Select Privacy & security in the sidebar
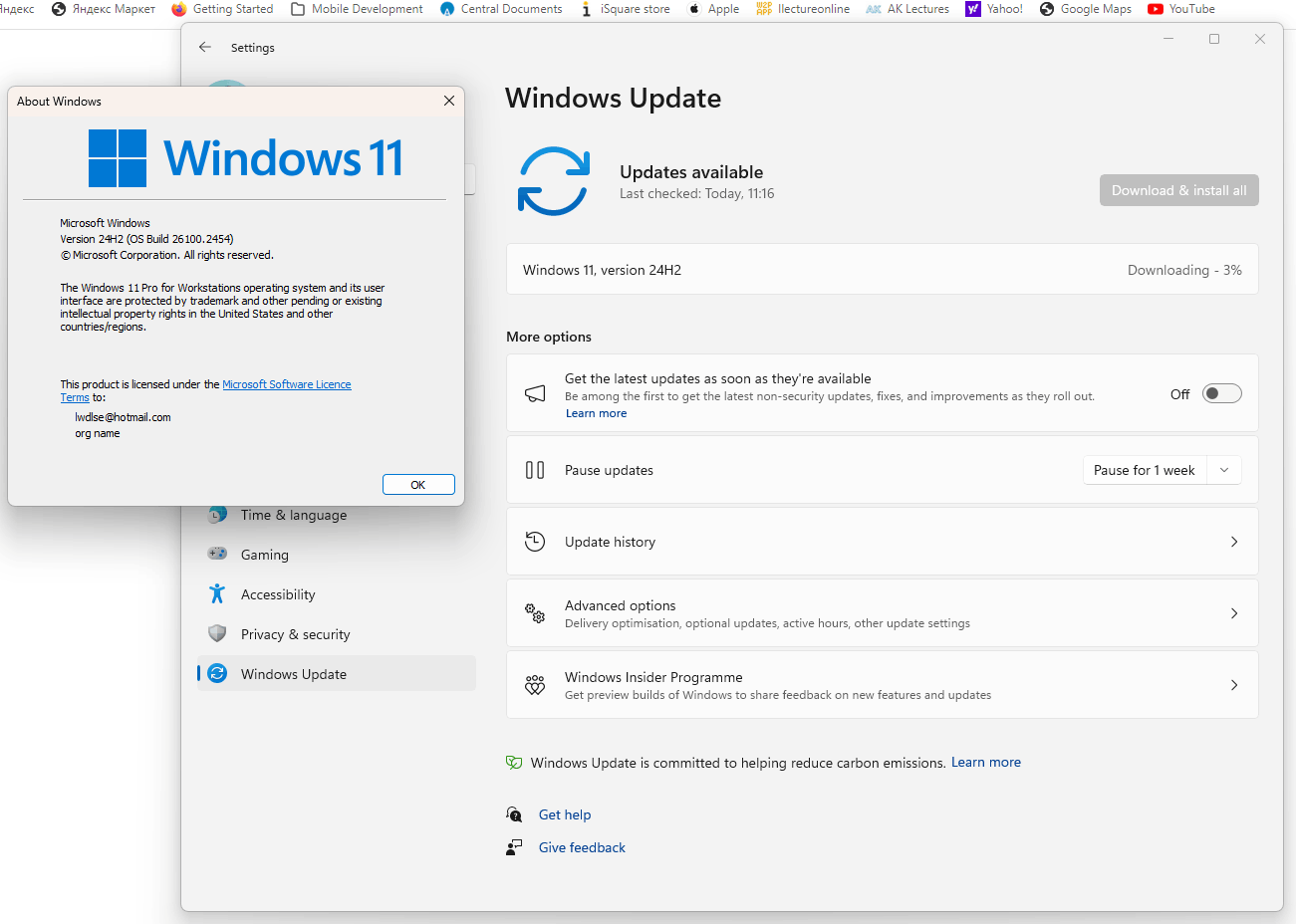This screenshot has height=924, width=1296. [x=337, y=634]
